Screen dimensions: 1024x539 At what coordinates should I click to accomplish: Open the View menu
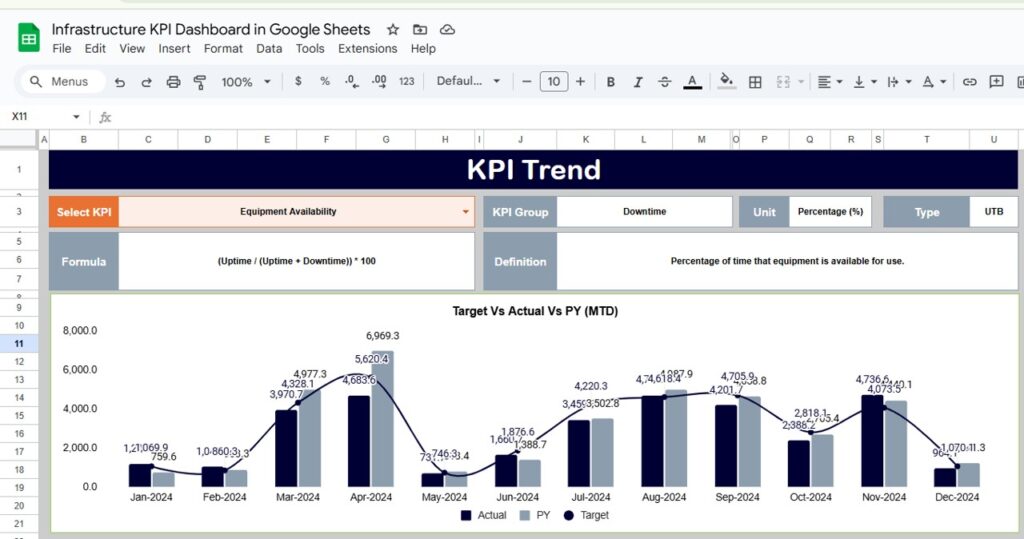tap(132, 48)
